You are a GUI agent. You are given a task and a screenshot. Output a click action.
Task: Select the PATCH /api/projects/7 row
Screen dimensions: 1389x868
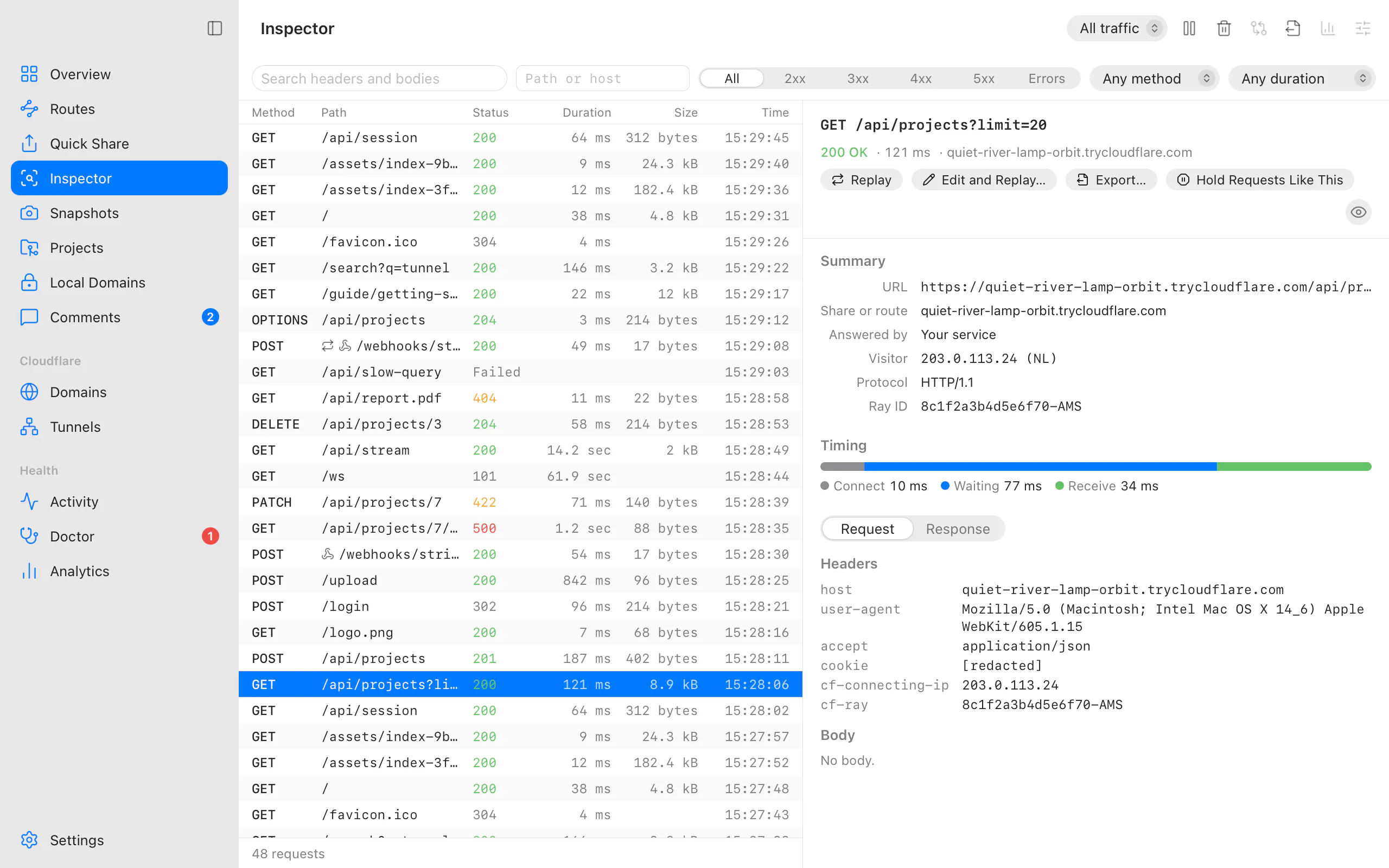tap(520, 502)
